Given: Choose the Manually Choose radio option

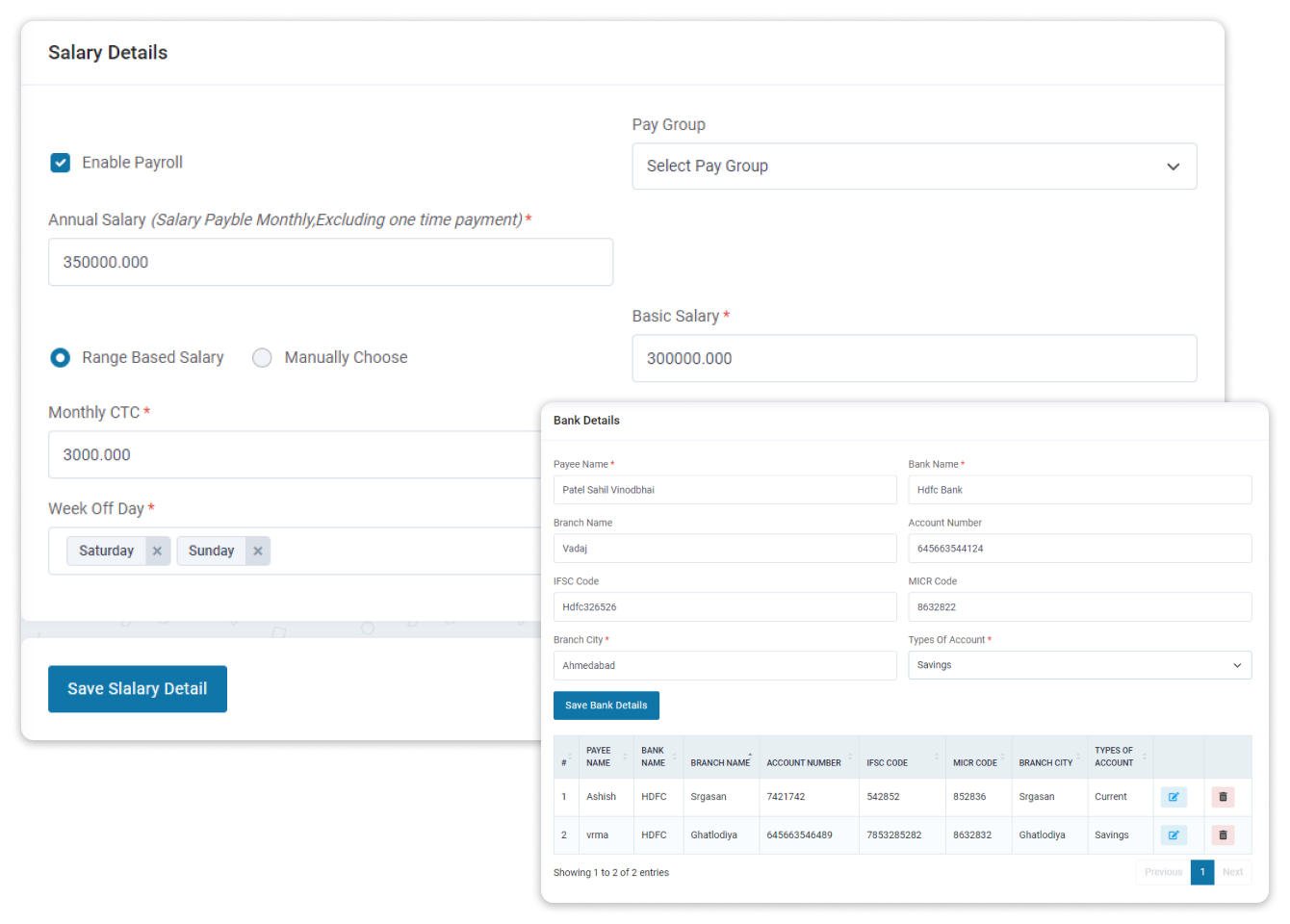Looking at the screenshot, I should pyautogui.click(x=262, y=358).
